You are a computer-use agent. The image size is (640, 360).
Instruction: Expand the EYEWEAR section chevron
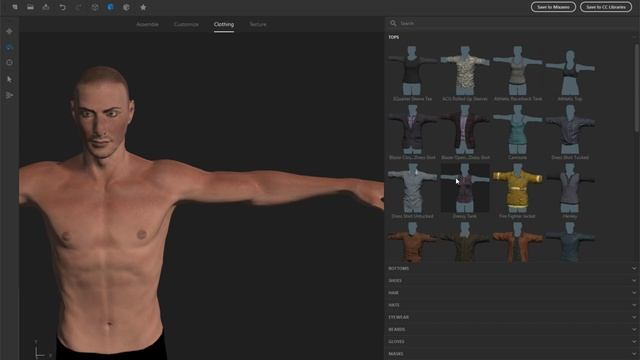coord(634,317)
